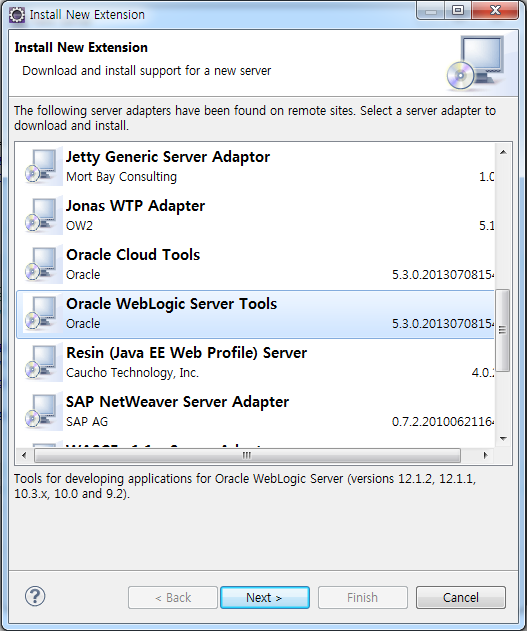Click the OW2 vendor label
This screenshot has height=631, width=527.
[x=79, y=225]
